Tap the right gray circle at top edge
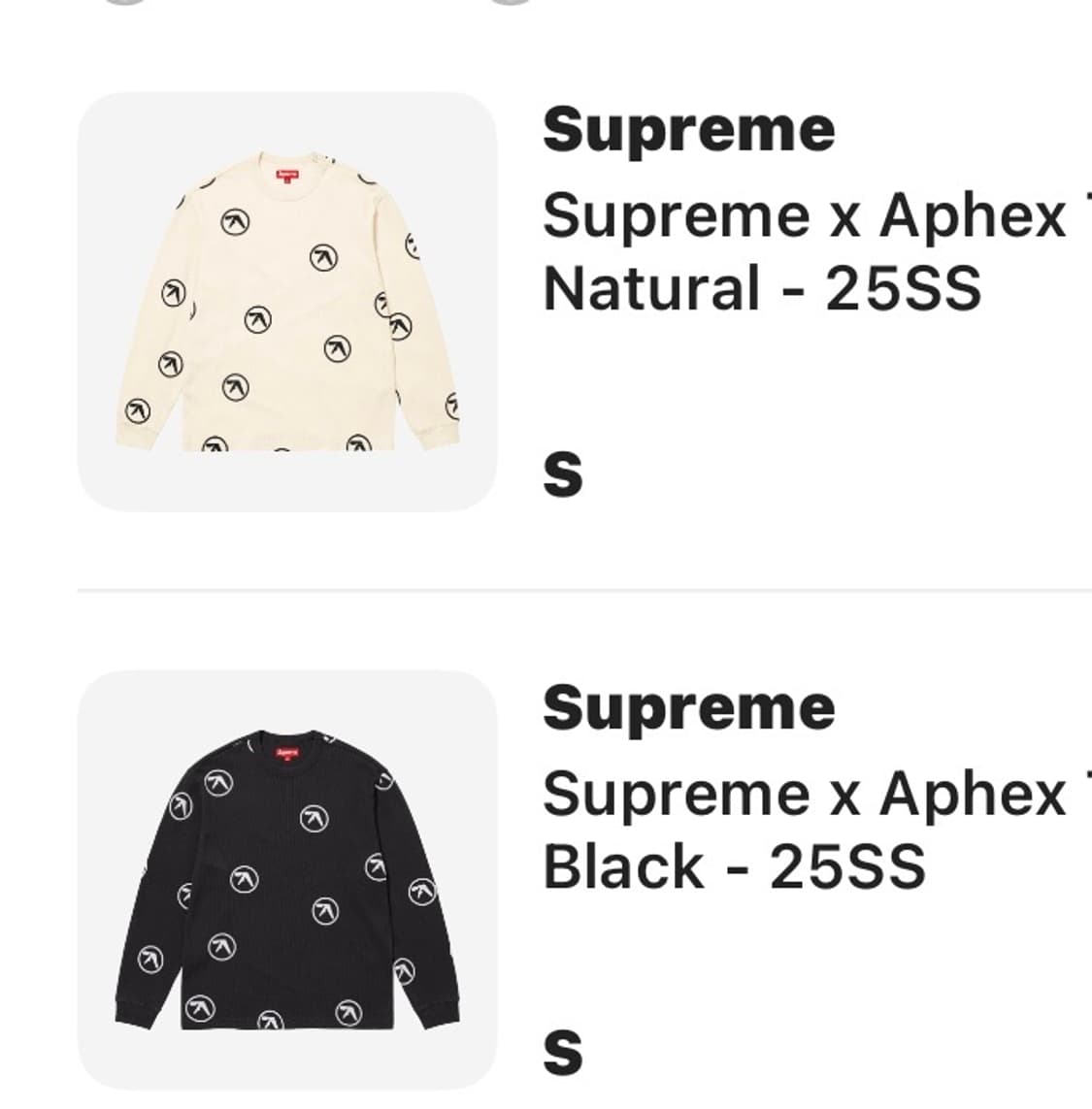This screenshot has width=1092, height=1109. tap(511, 2)
